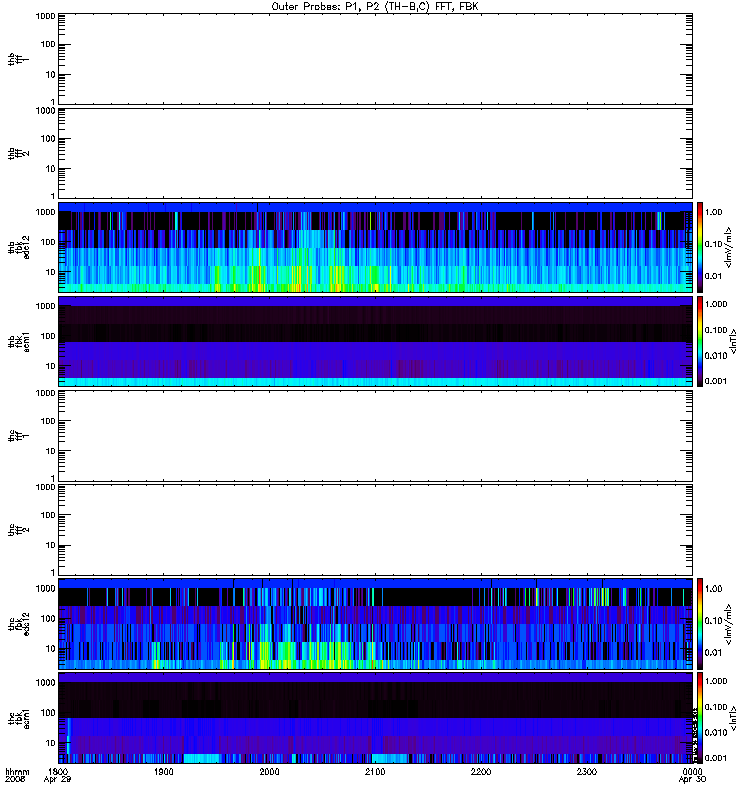
Task: Click the 'thb fff 1' y-axis label
Action: tap(19, 60)
